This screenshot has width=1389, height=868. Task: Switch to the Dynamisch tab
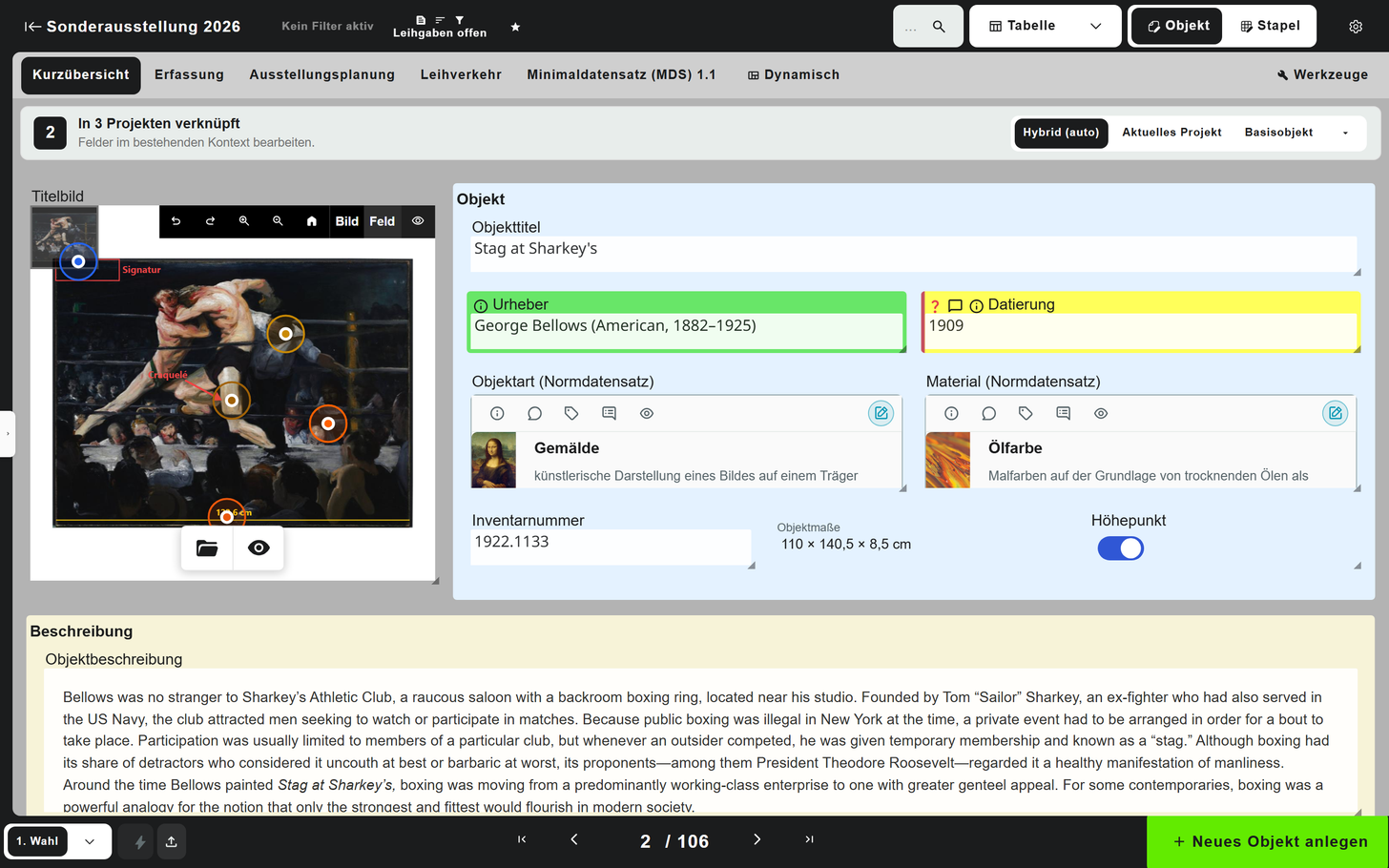[793, 75]
